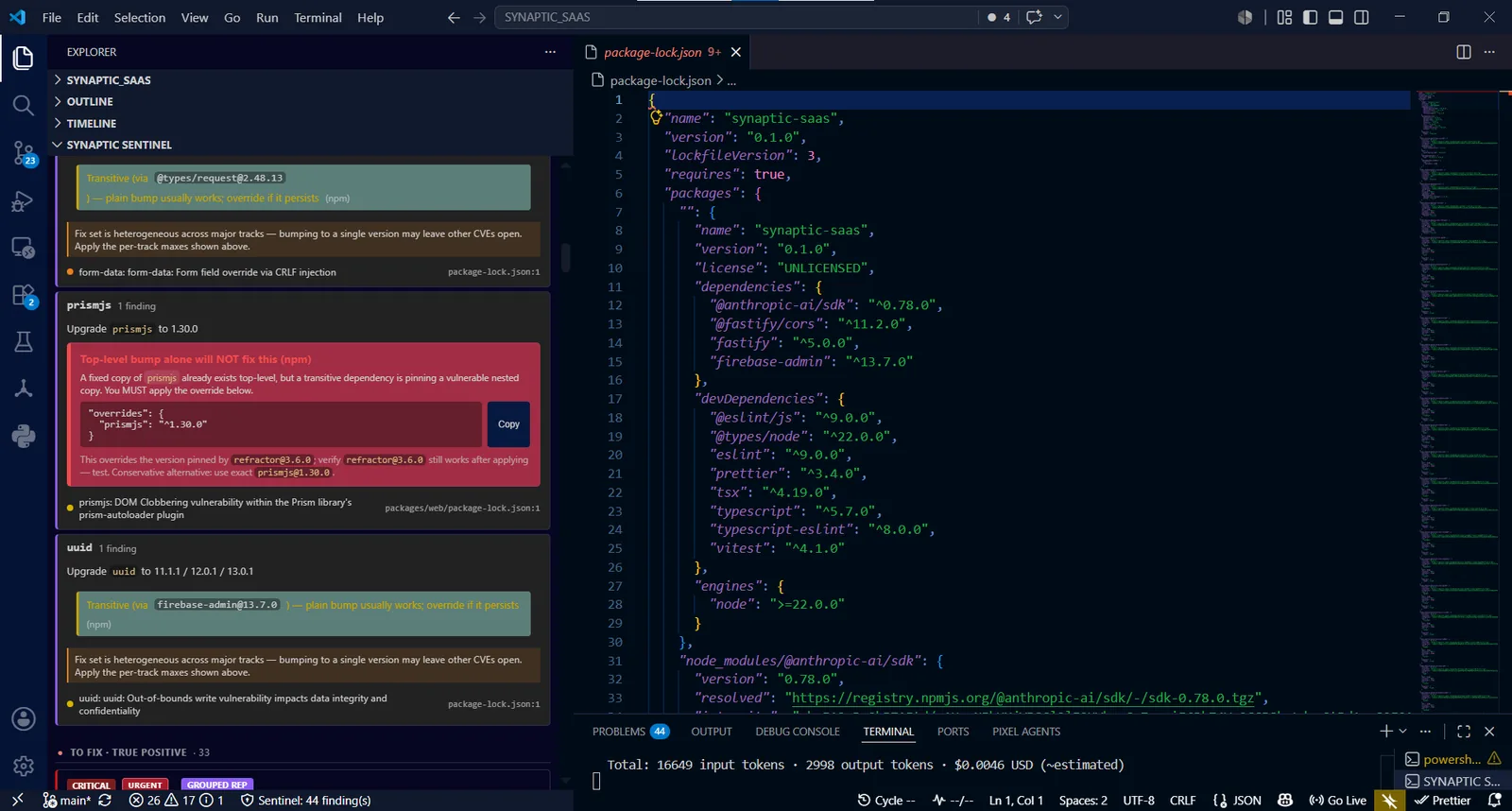Open the notifications bell in status bar
The width and height of the screenshot is (1512, 811).
point(1494,800)
